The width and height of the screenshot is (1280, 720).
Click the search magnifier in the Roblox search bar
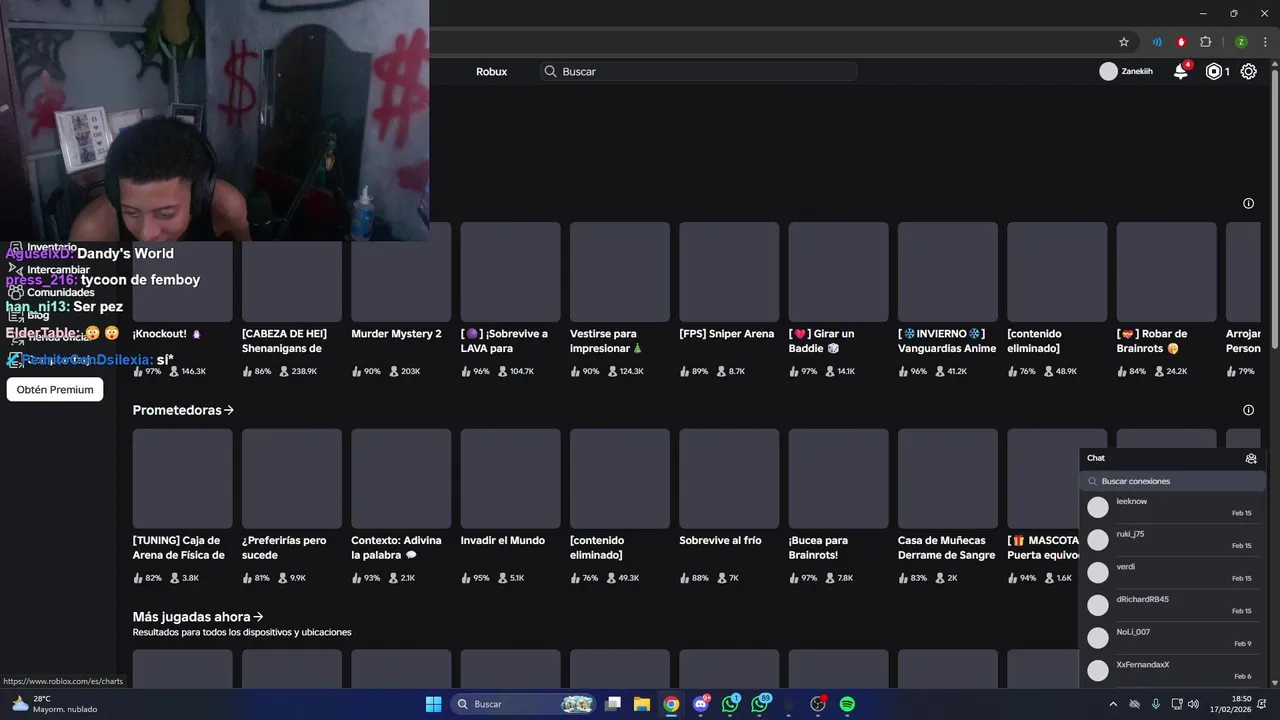click(550, 71)
